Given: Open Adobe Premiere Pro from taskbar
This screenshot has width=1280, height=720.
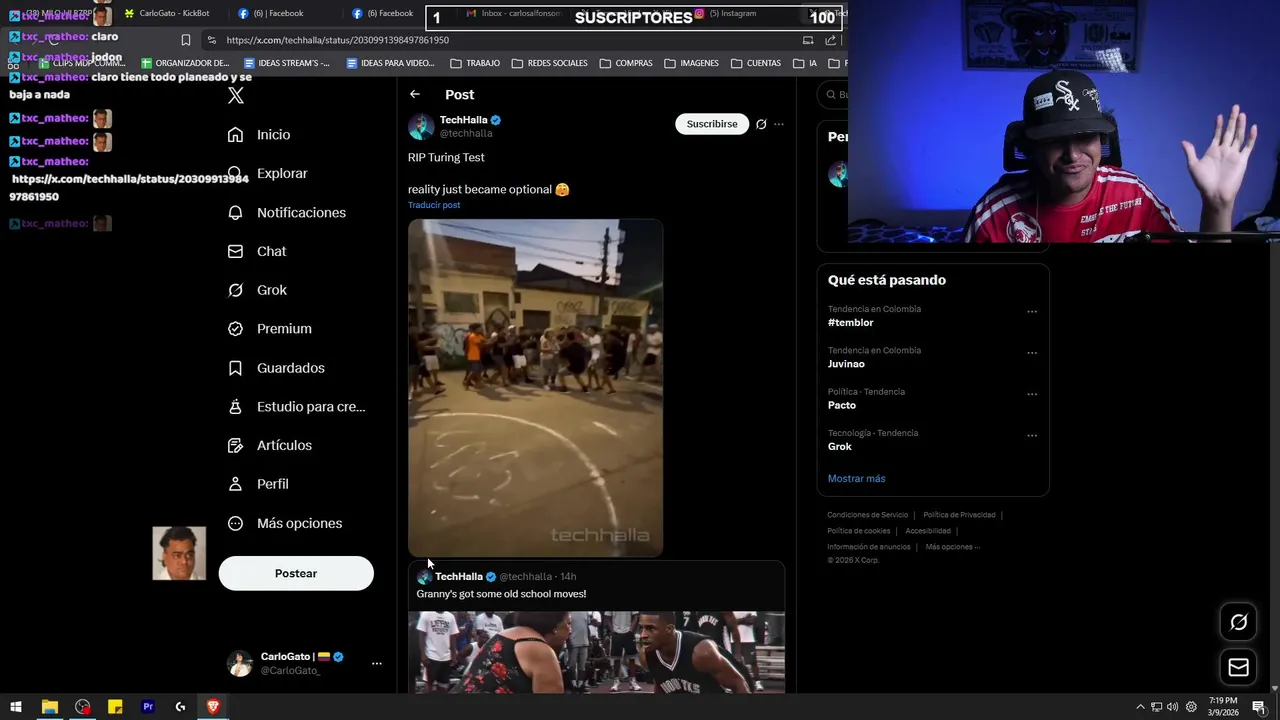Looking at the screenshot, I should pyautogui.click(x=148, y=707).
